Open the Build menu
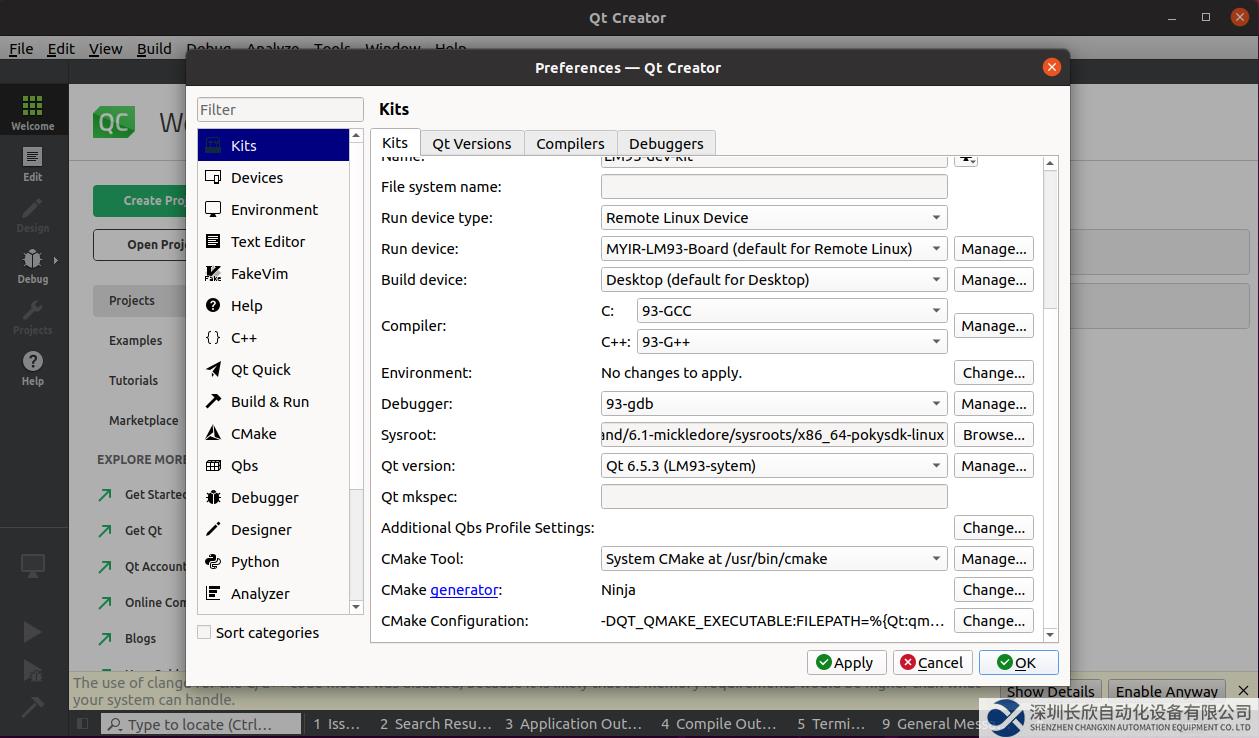The image size is (1259, 738). pos(154,48)
